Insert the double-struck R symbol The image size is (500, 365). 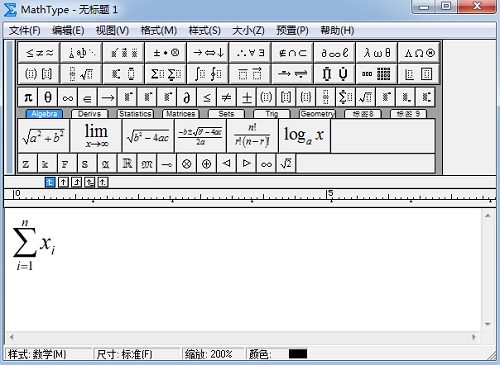(127, 164)
